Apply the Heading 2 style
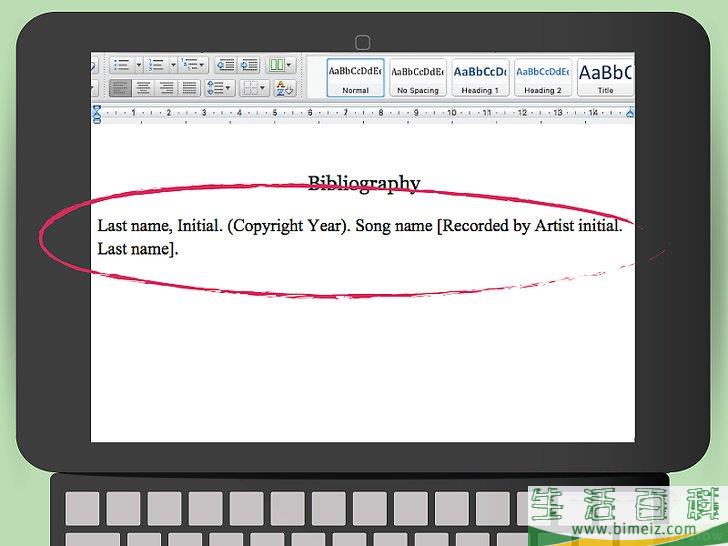Screen dimensions: 728x546 (x=543, y=77)
